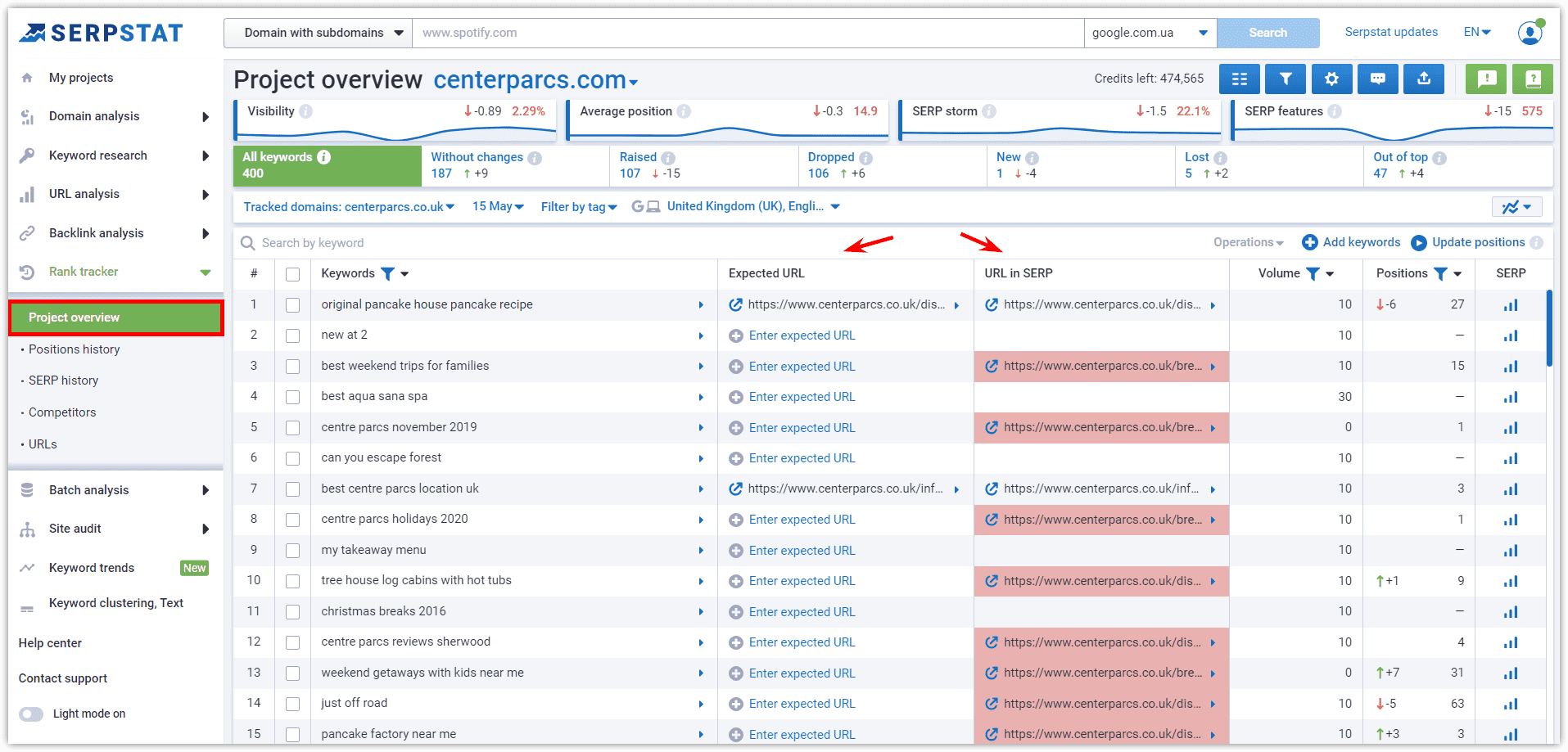The height and width of the screenshot is (752, 1568).
Task: Tick the select-all checkbox in table header
Action: [292, 274]
